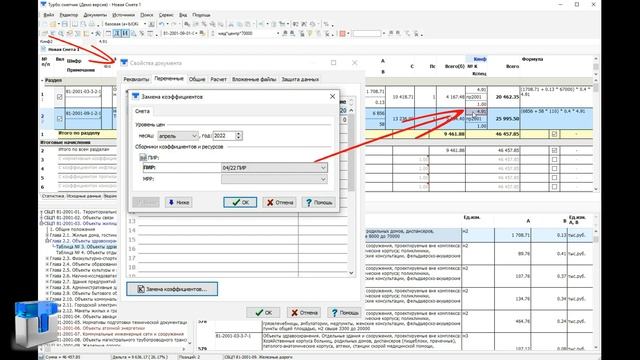Select the Расчет tab
This screenshot has height=360, width=640.
point(218,79)
